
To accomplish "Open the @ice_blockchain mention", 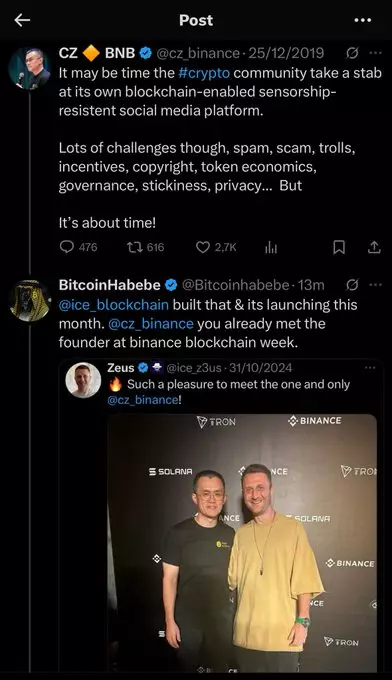I will point(114,305).
